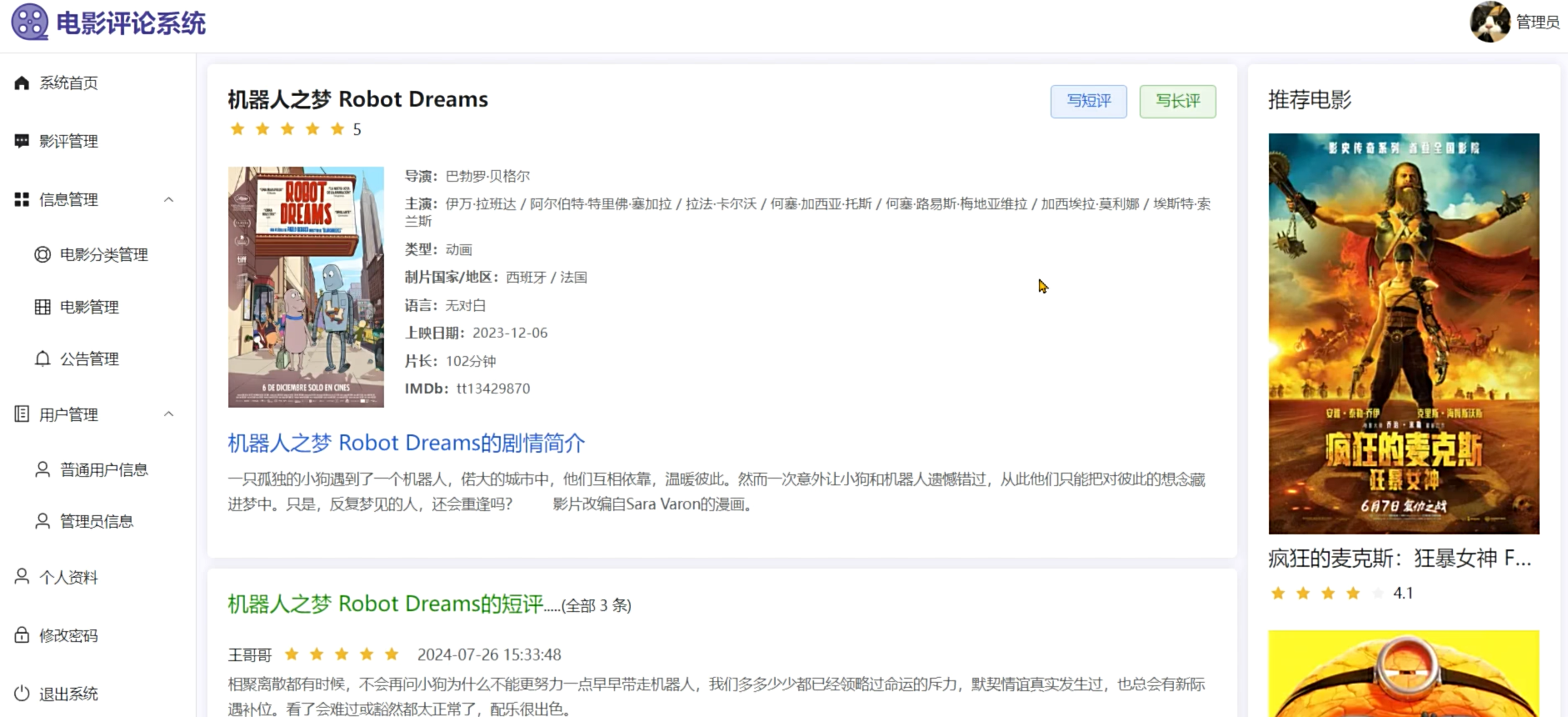Screen dimensions: 1568x717
Task: Open 管理员信息 submenu item
Action: 98,521
